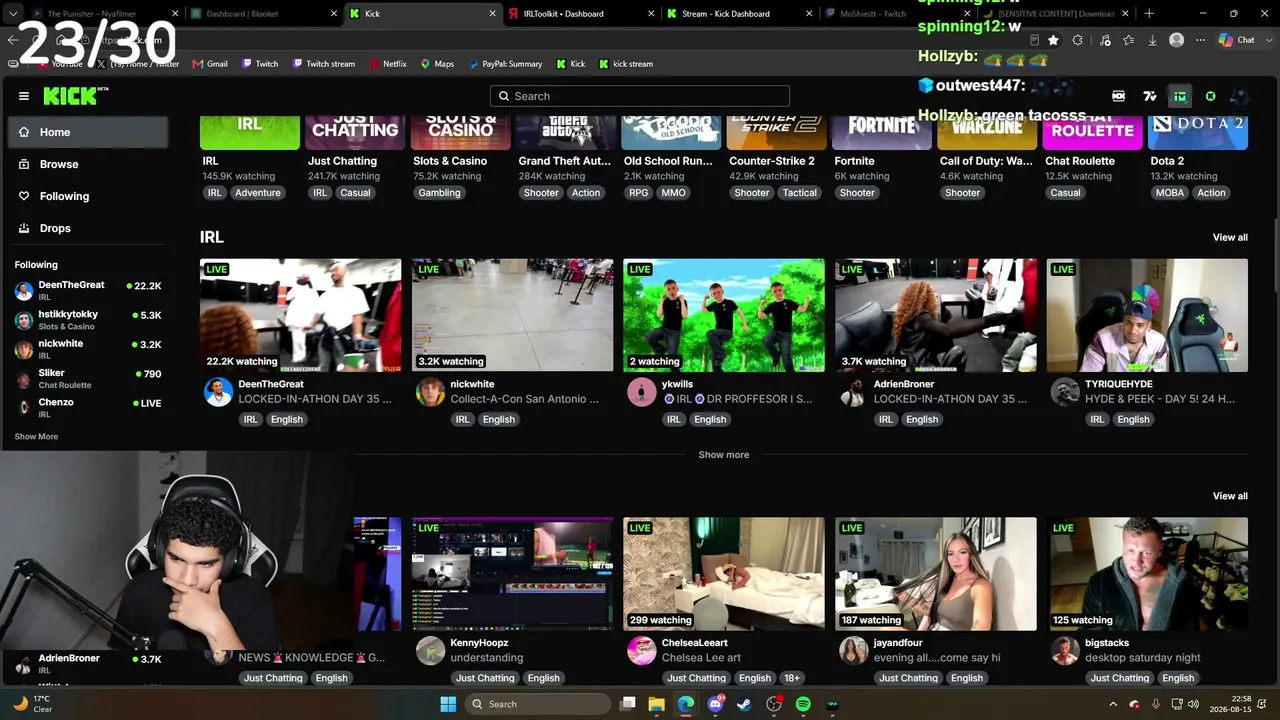This screenshot has width=1280, height=720.
Task: Click the Windows taskbar search box
Action: click(x=537, y=704)
